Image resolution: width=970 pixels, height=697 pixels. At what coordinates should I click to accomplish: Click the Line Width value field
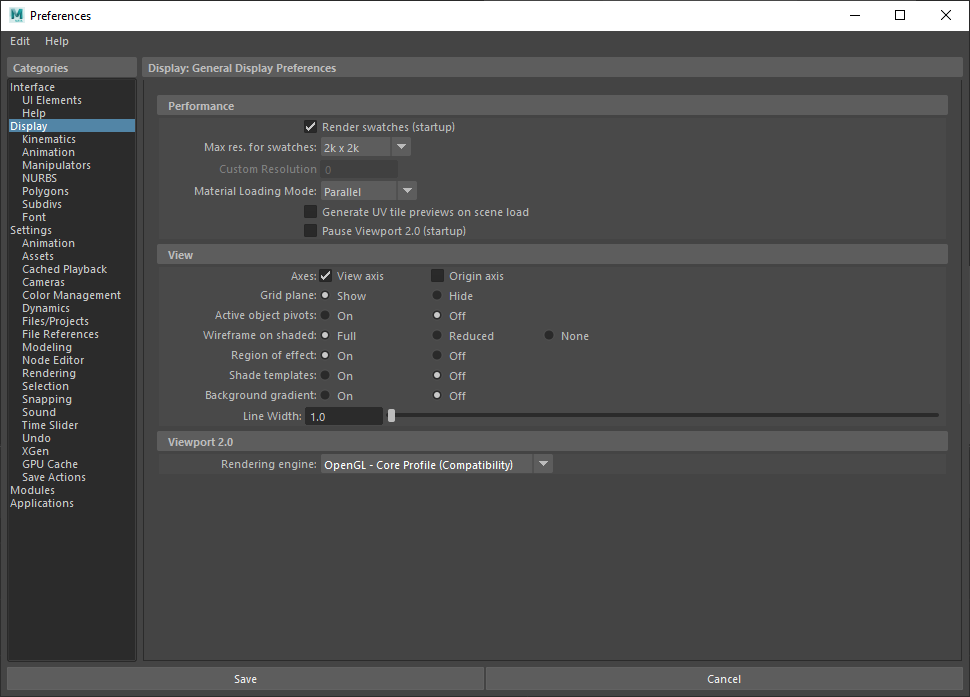[x=344, y=416]
